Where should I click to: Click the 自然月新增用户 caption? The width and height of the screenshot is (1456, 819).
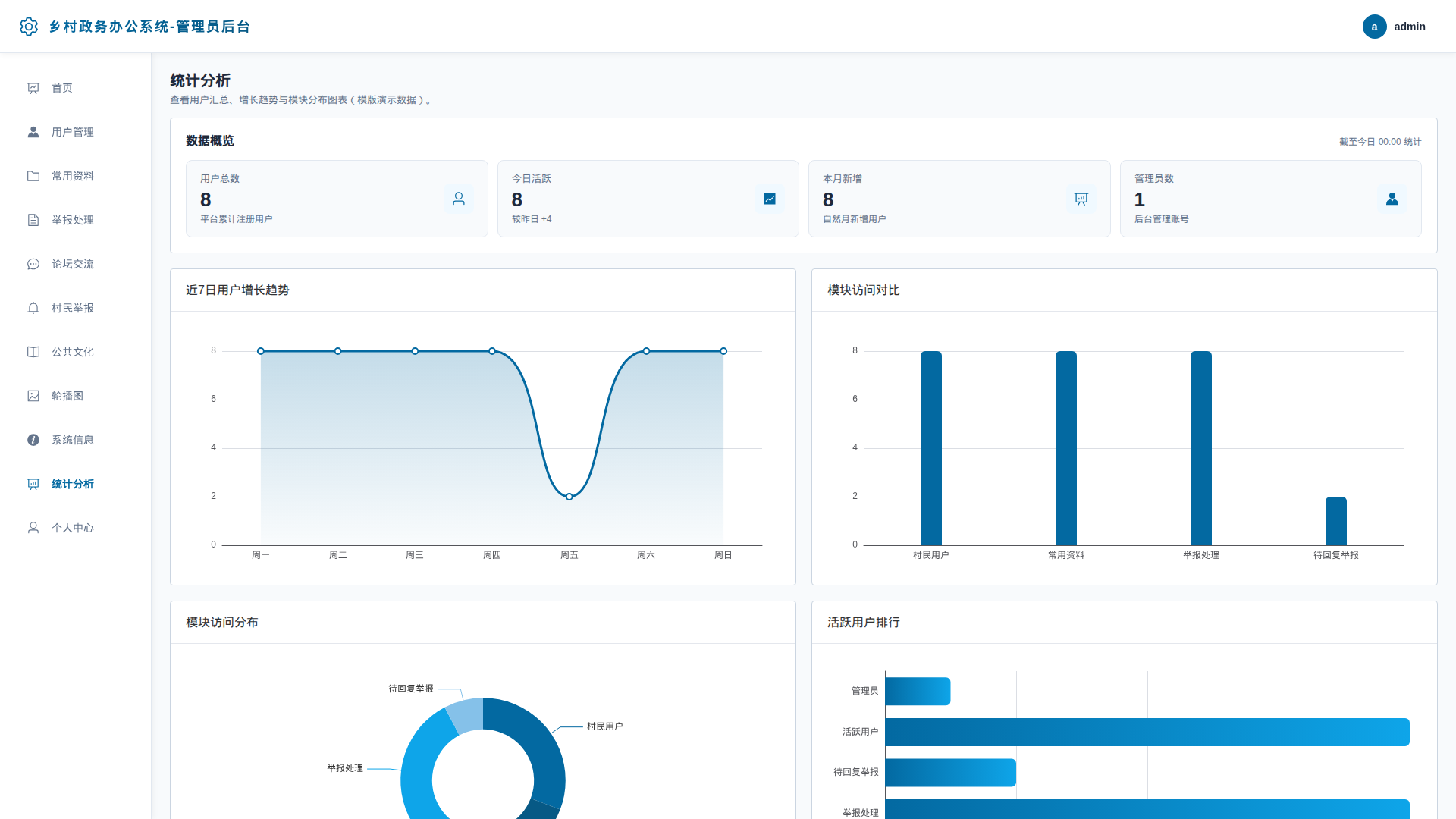tap(855, 219)
